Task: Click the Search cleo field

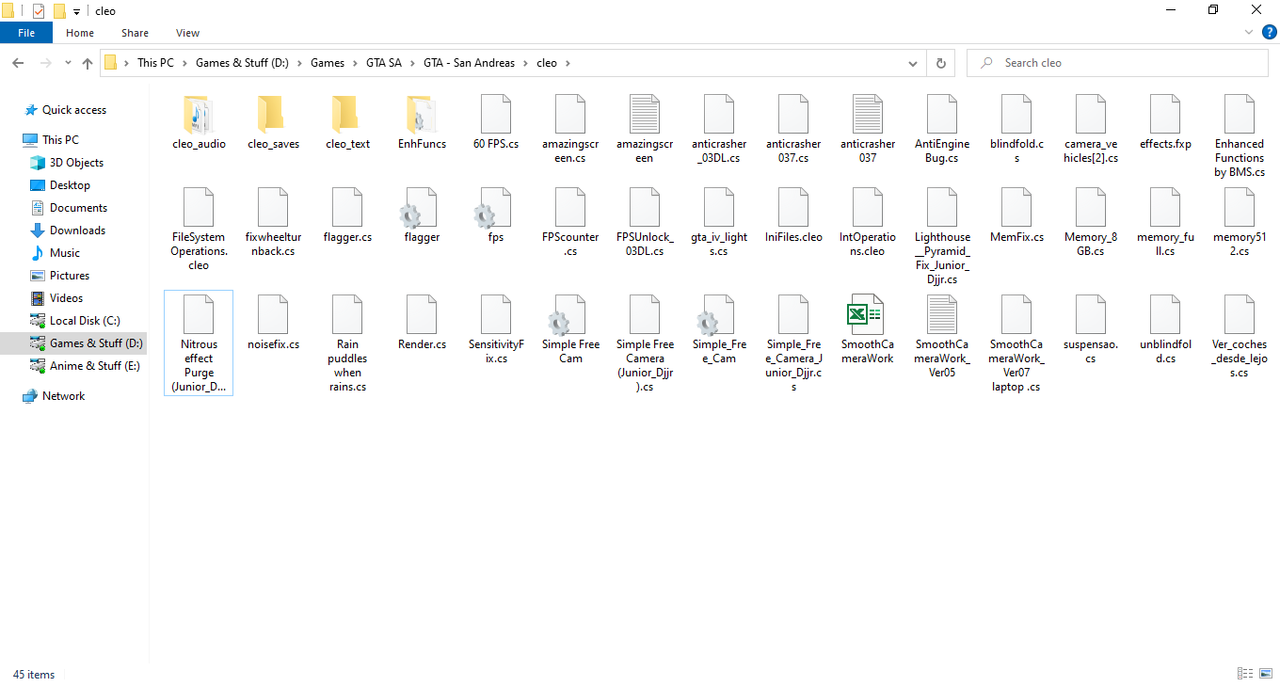Action: (x=1119, y=63)
